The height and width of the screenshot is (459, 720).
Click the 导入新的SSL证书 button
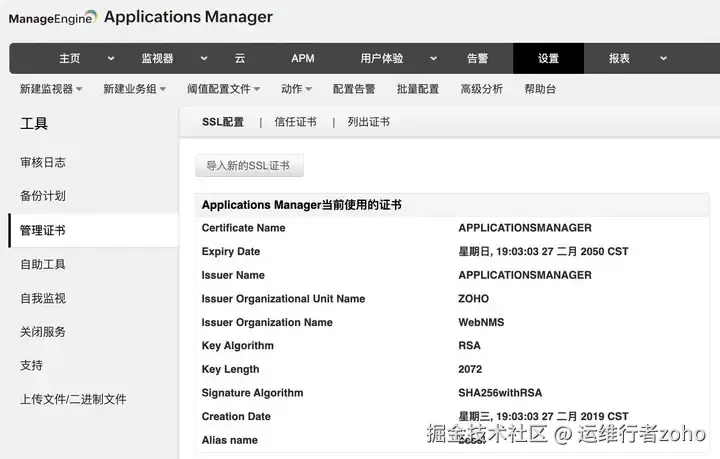[249, 165]
